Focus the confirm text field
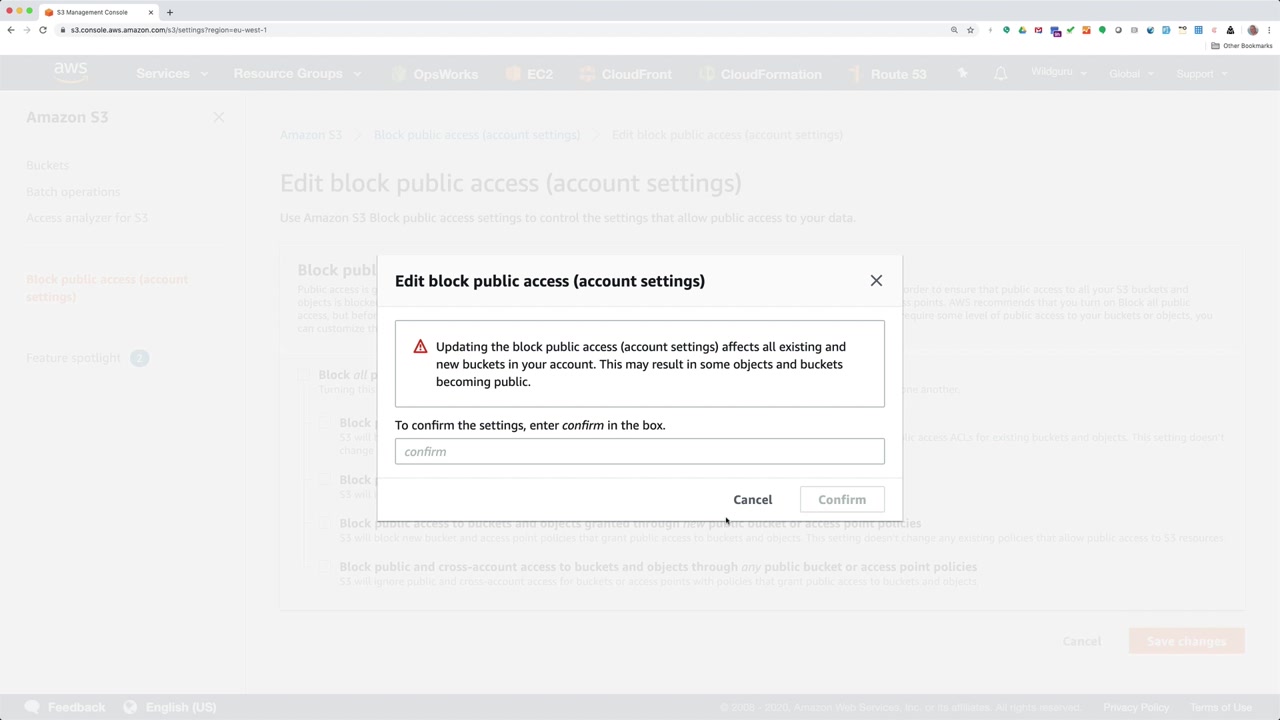 click(640, 451)
